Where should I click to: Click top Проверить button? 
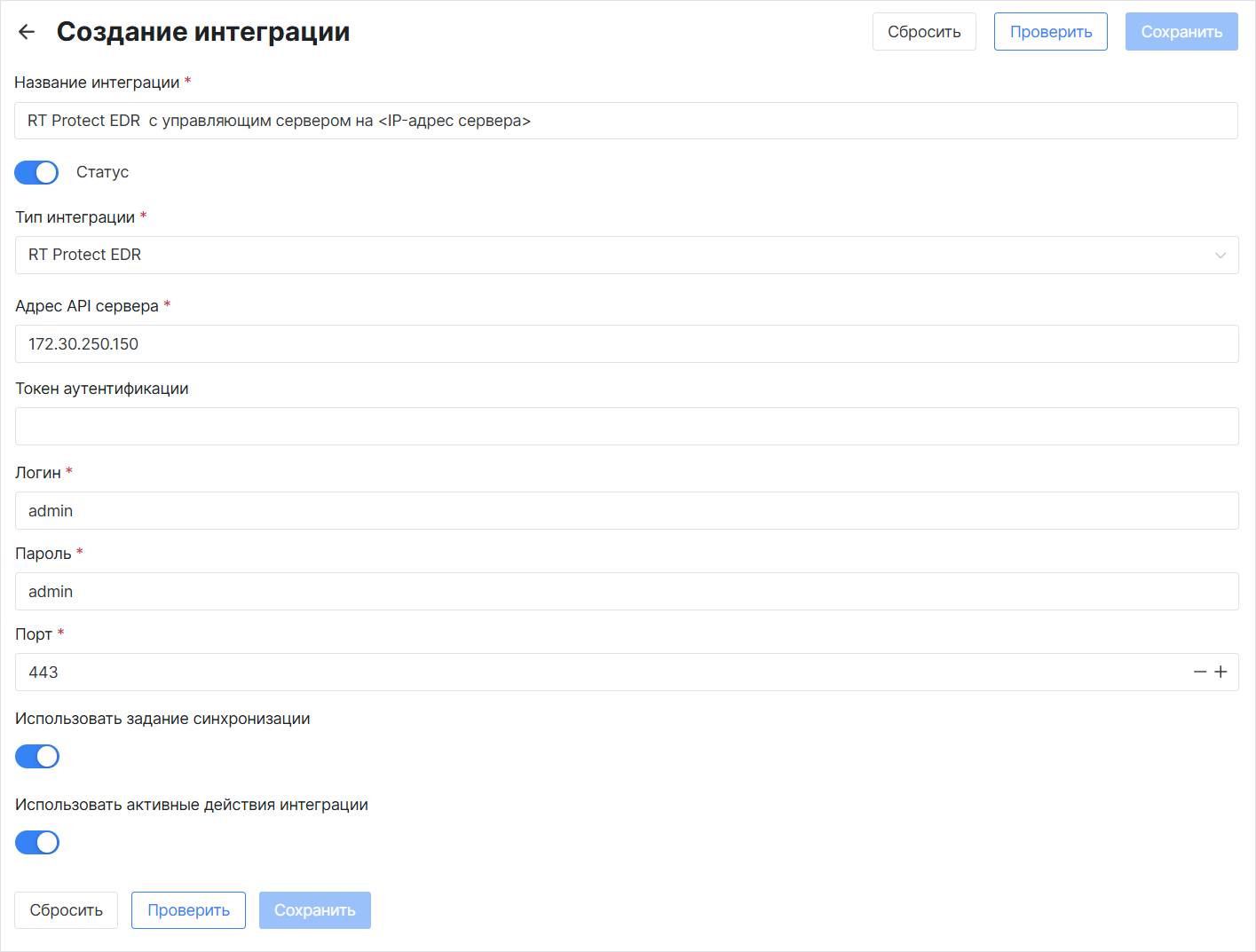(1051, 32)
